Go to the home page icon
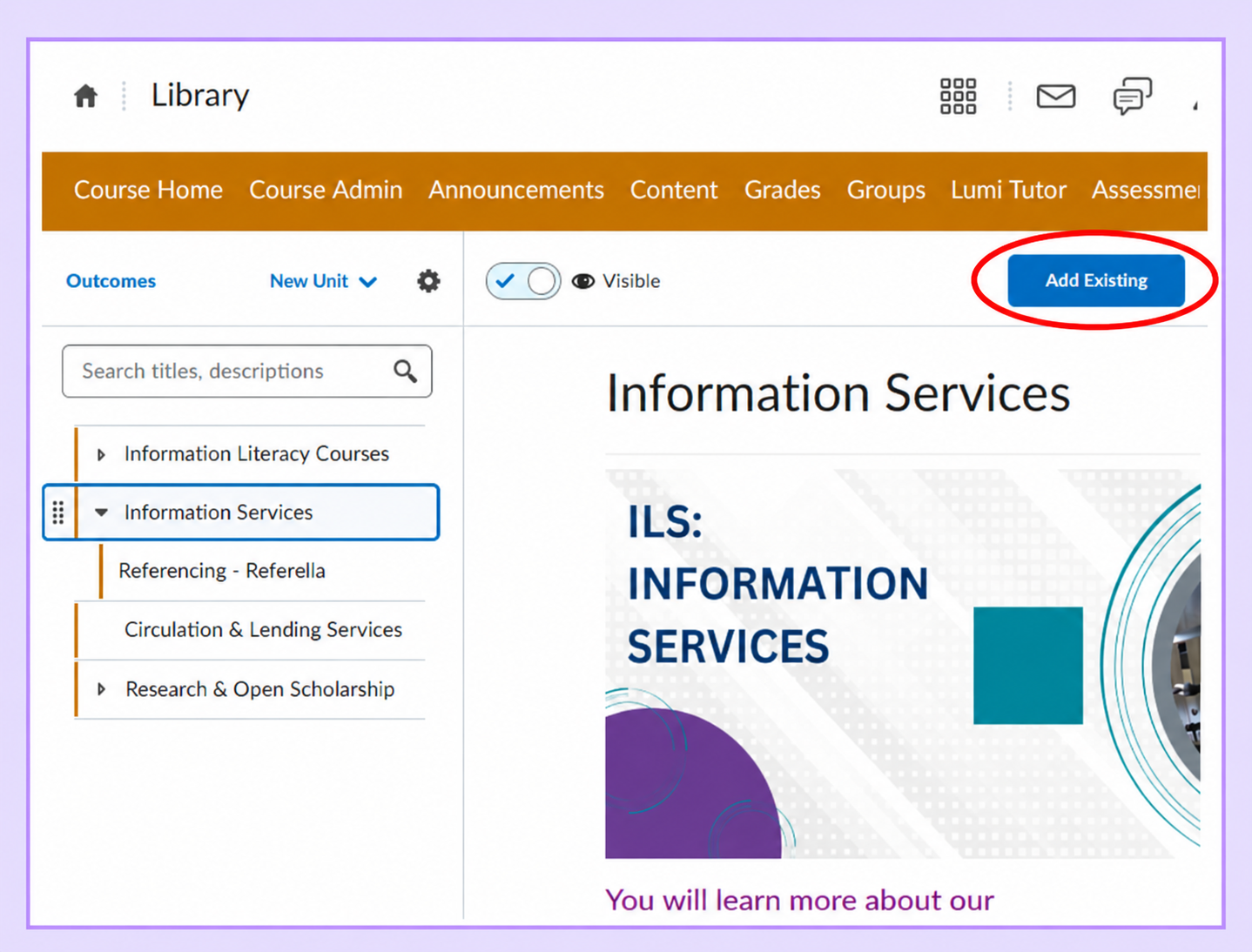The image size is (1252, 952). point(85,96)
